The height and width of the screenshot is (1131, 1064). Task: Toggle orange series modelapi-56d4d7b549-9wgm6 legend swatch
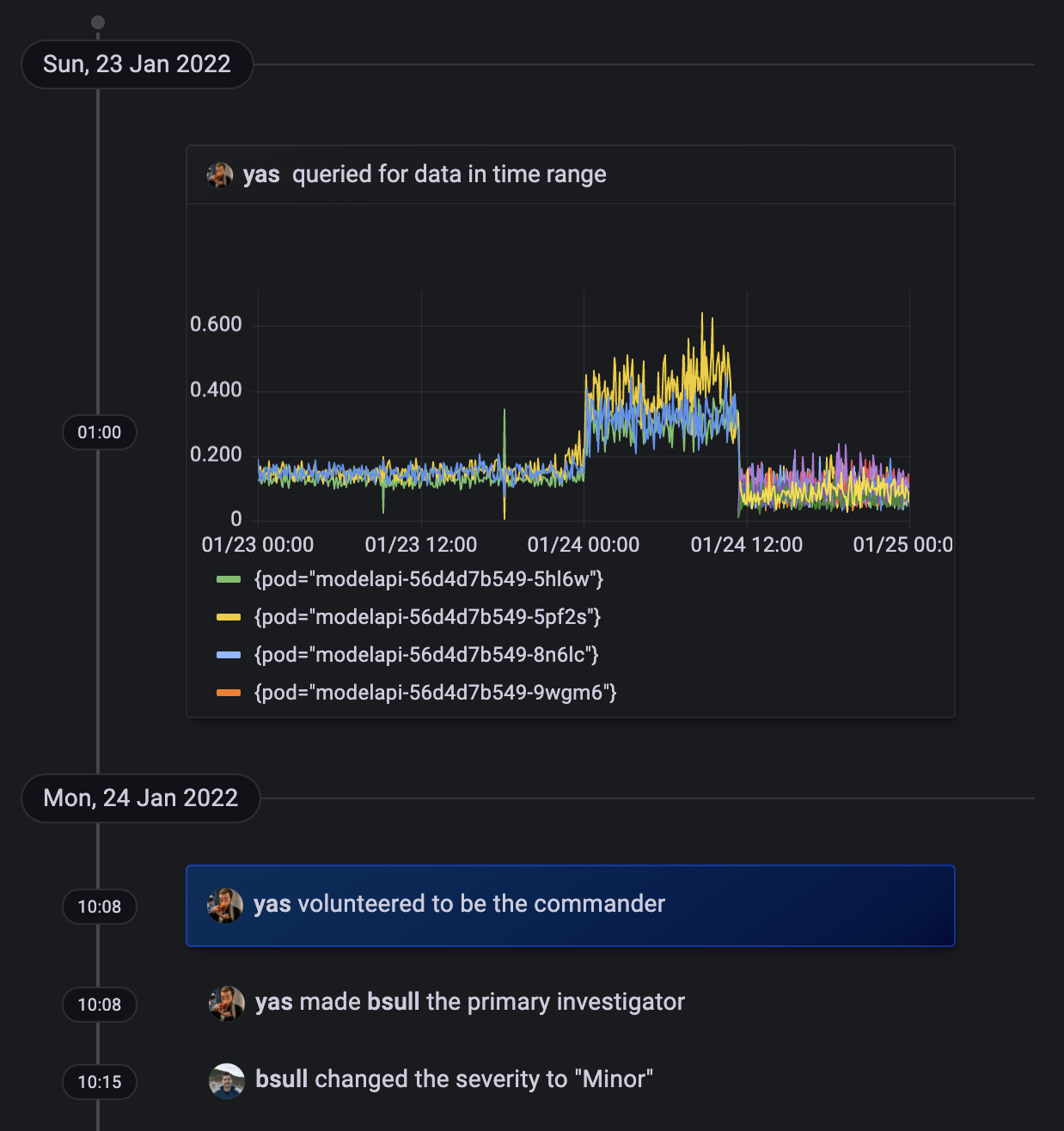229,693
